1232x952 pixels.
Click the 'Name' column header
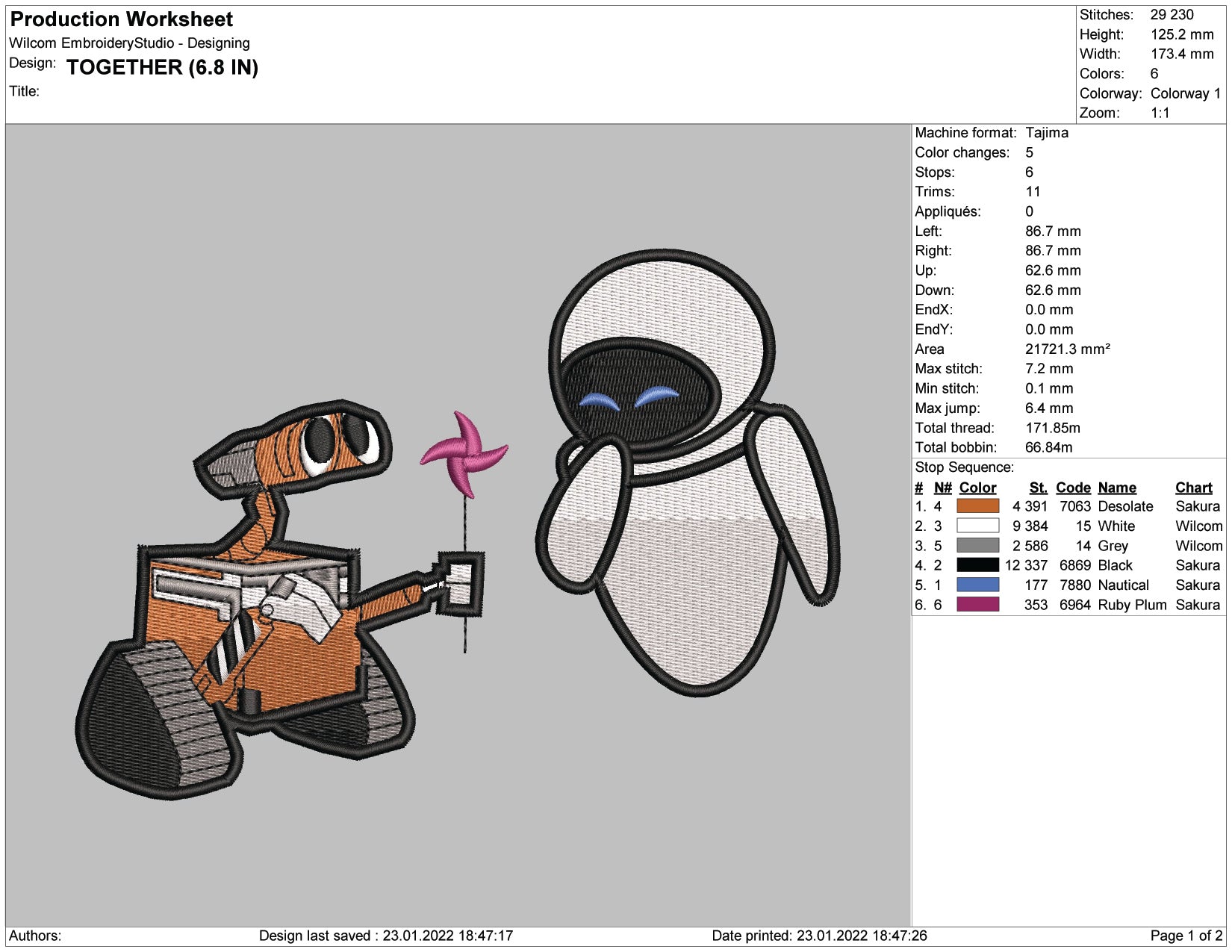[1117, 488]
